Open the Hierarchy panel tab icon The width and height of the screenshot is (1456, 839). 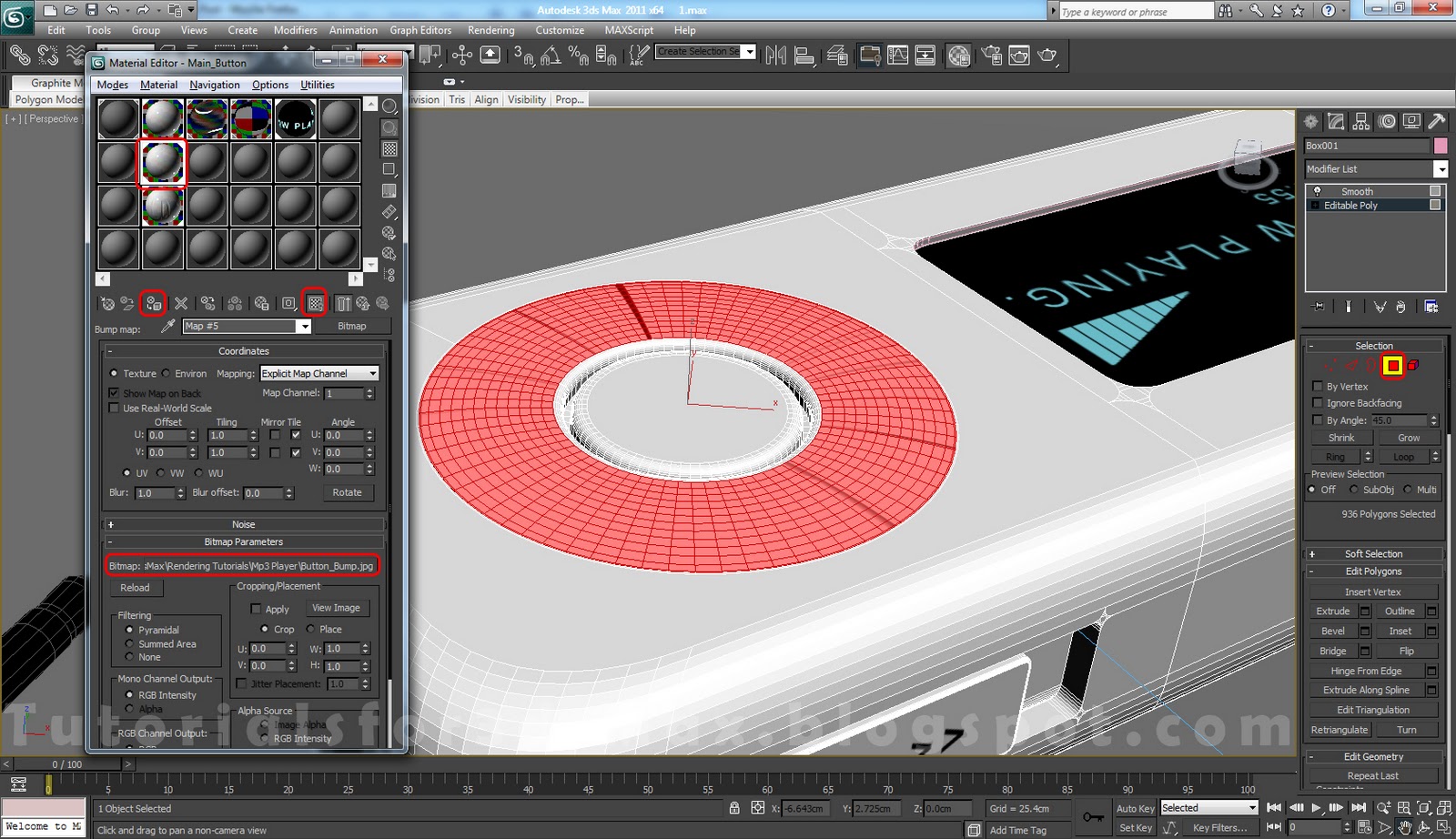tap(1360, 121)
